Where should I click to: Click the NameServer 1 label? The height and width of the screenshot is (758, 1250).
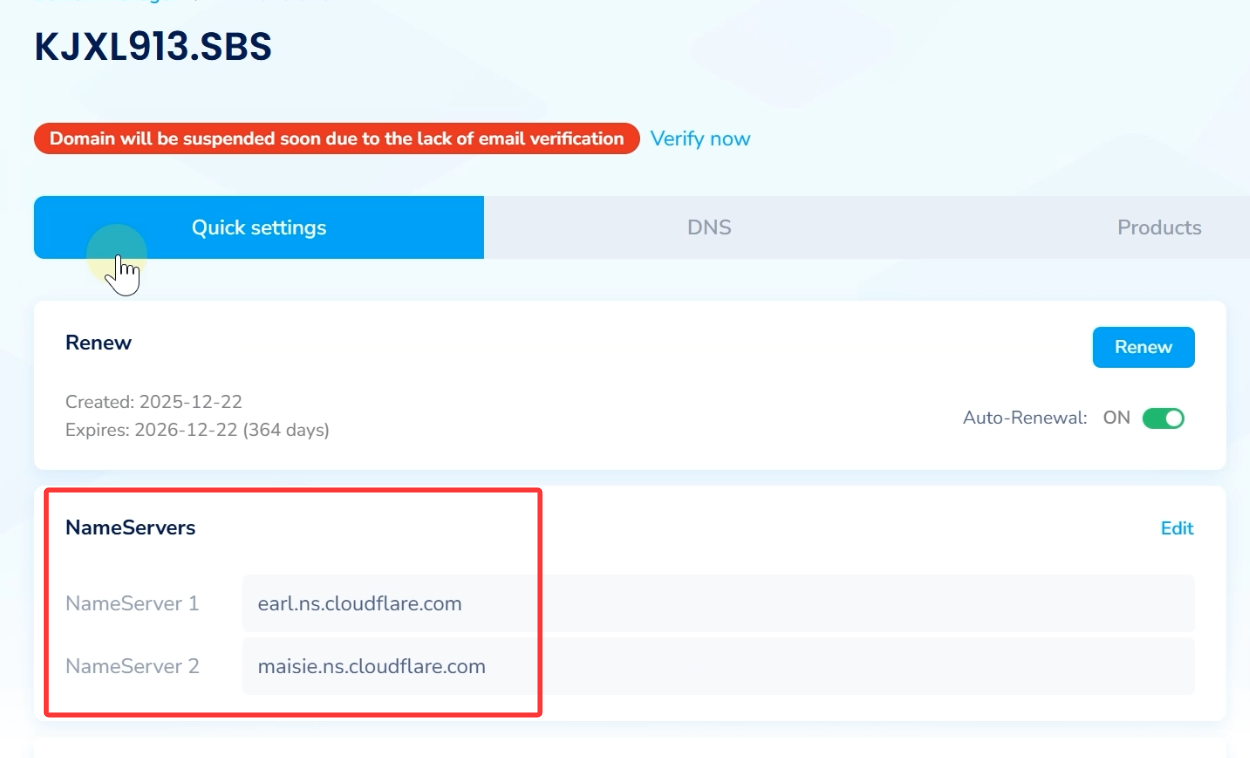(132, 604)
